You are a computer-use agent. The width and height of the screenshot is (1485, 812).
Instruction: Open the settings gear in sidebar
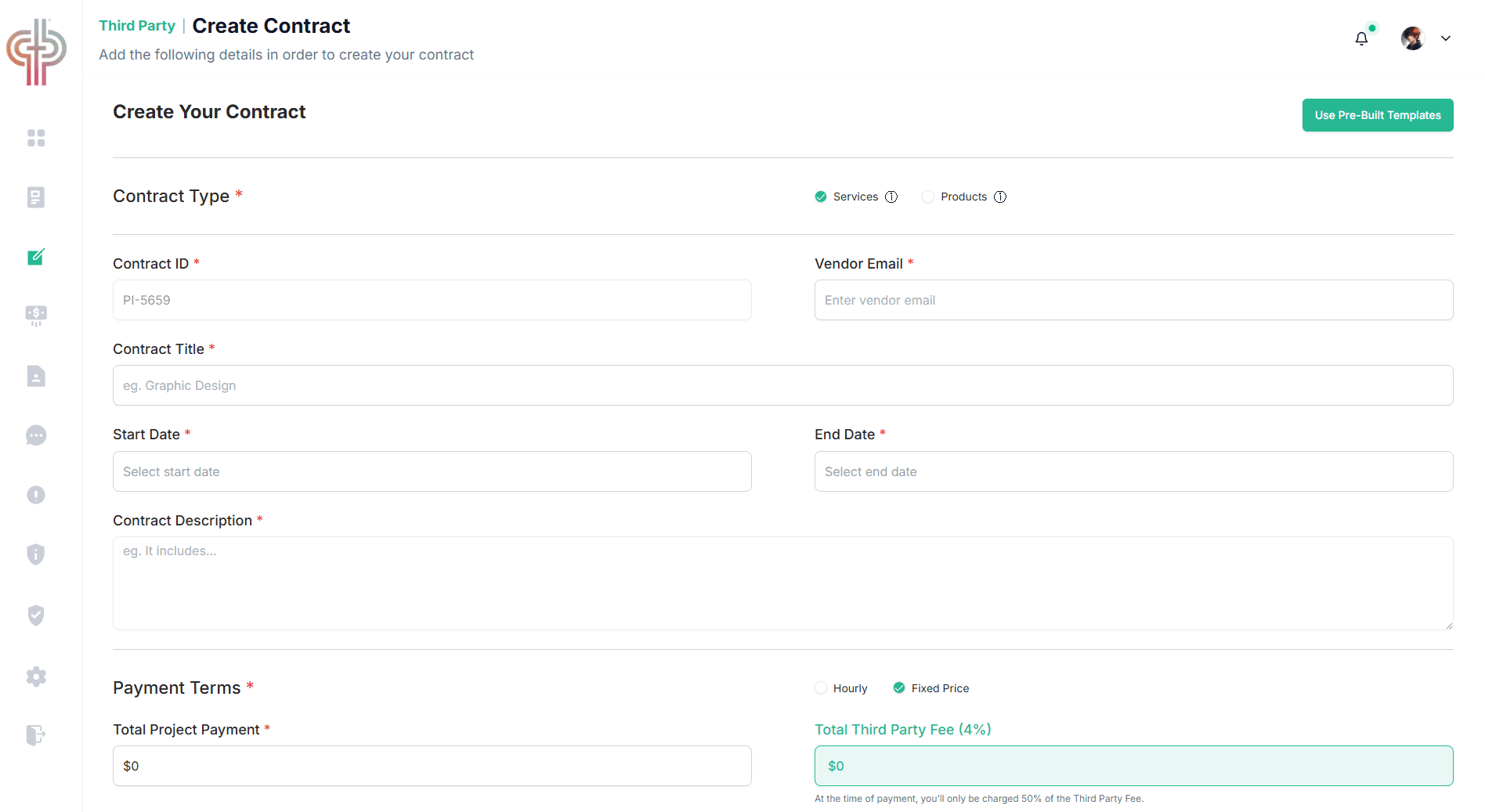click(x=36, y=677)
